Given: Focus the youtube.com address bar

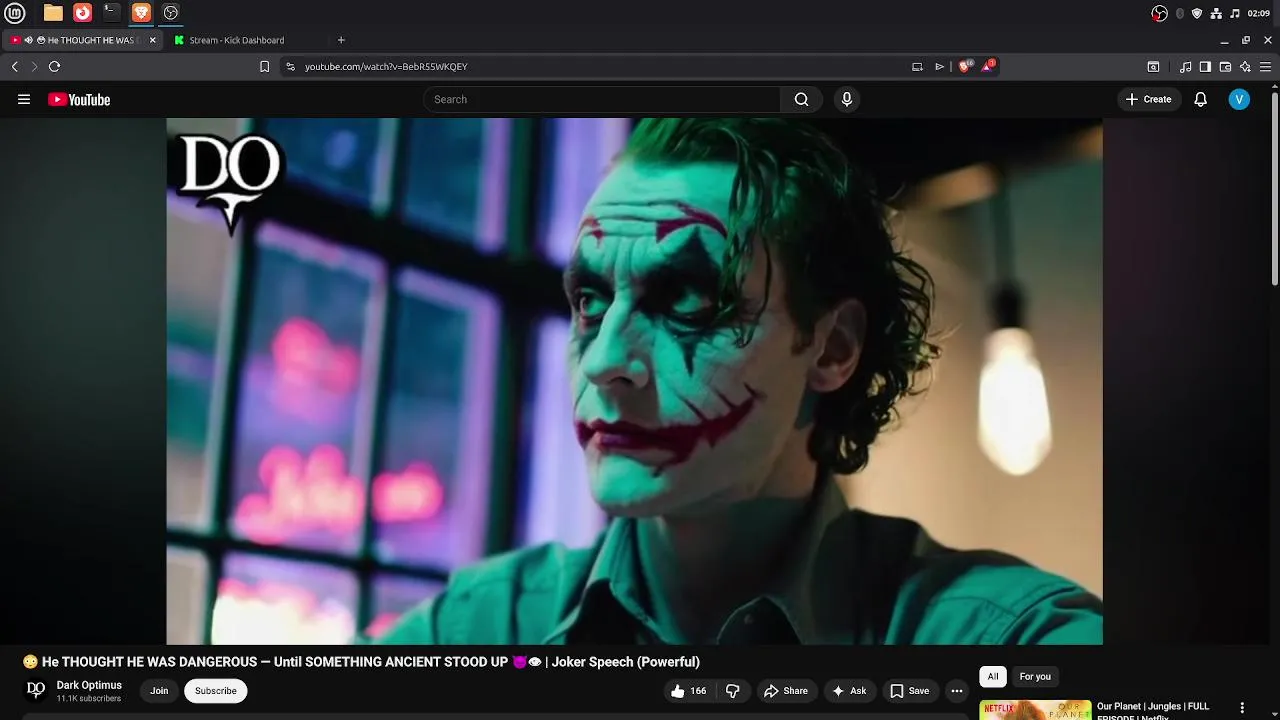Looking at the screenshot, I should click(x=600, y=66).
